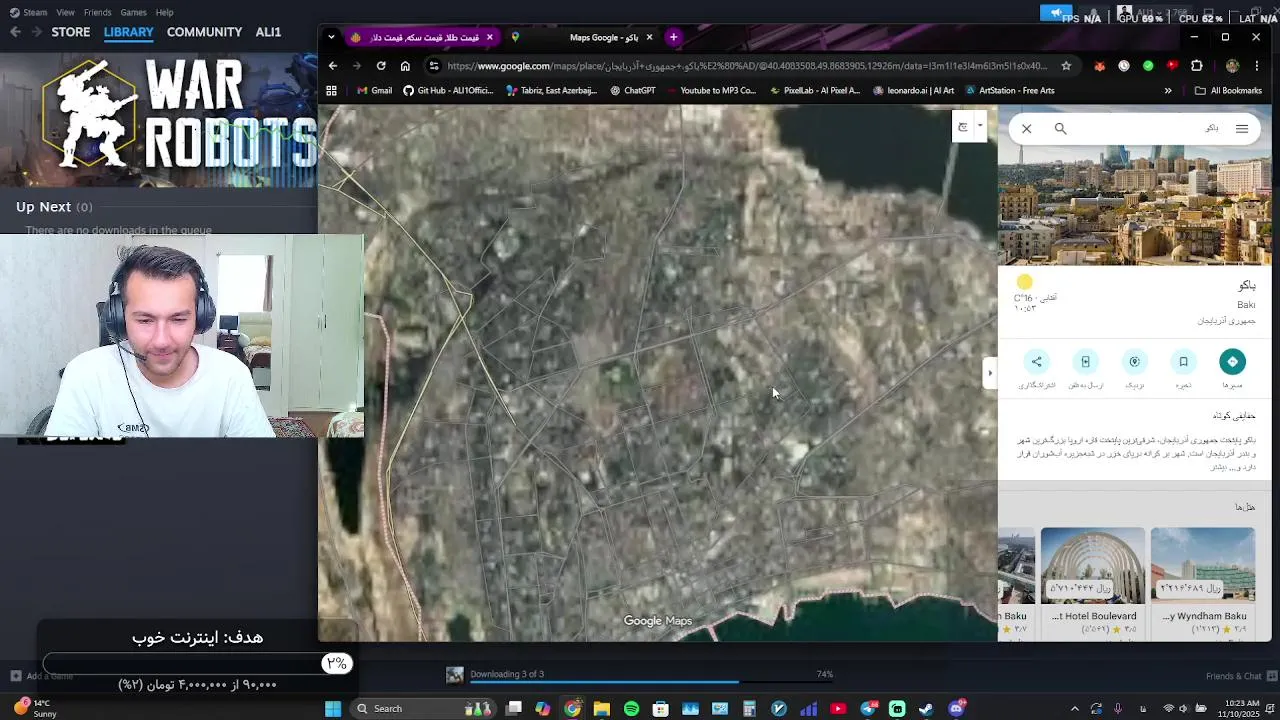View site information icon in address bar
Image resolution: width=1280 pixels, height=720 pixels.
click(433, 66)
